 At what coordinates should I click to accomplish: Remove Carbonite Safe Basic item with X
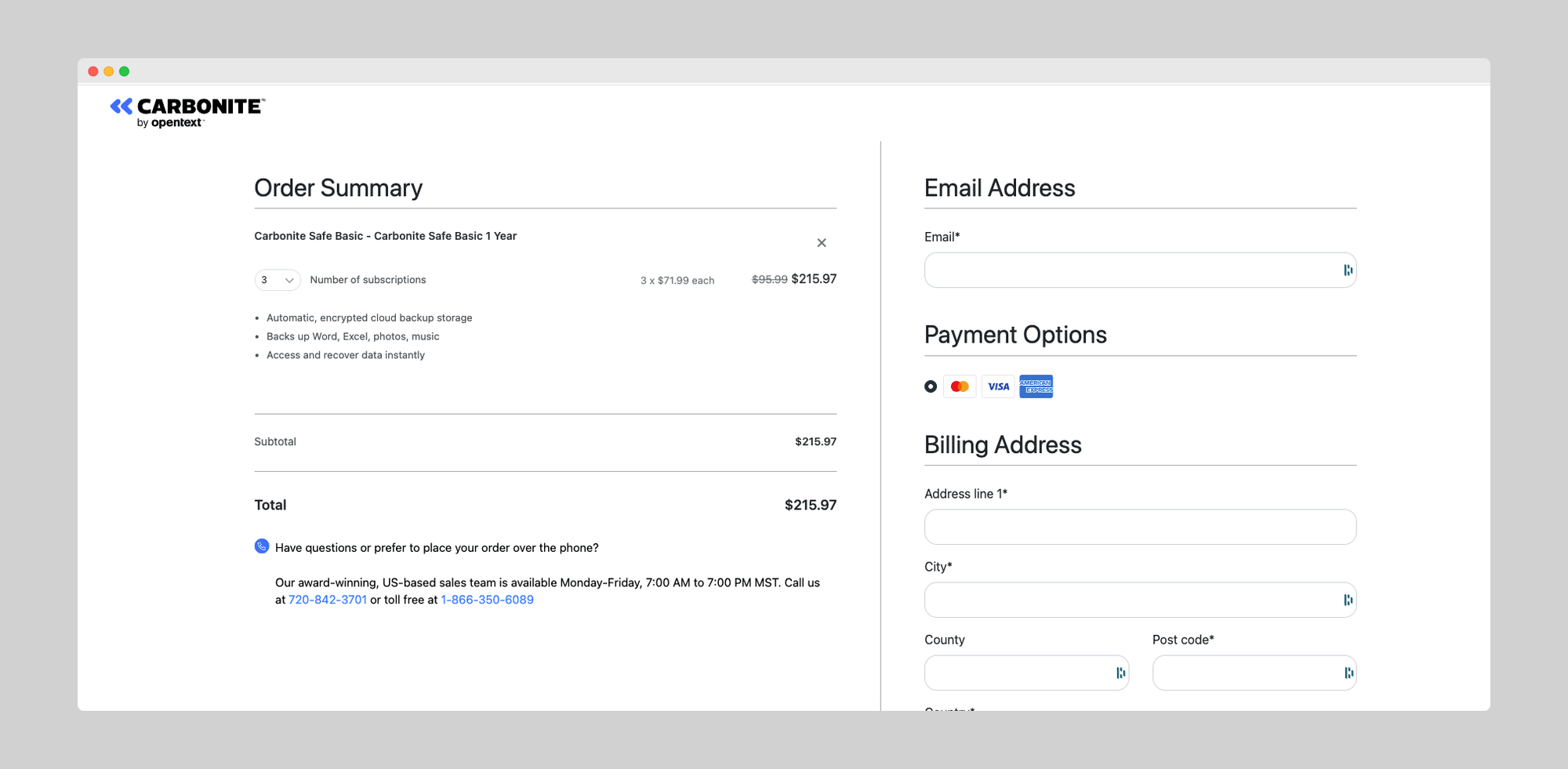[822, 243]
